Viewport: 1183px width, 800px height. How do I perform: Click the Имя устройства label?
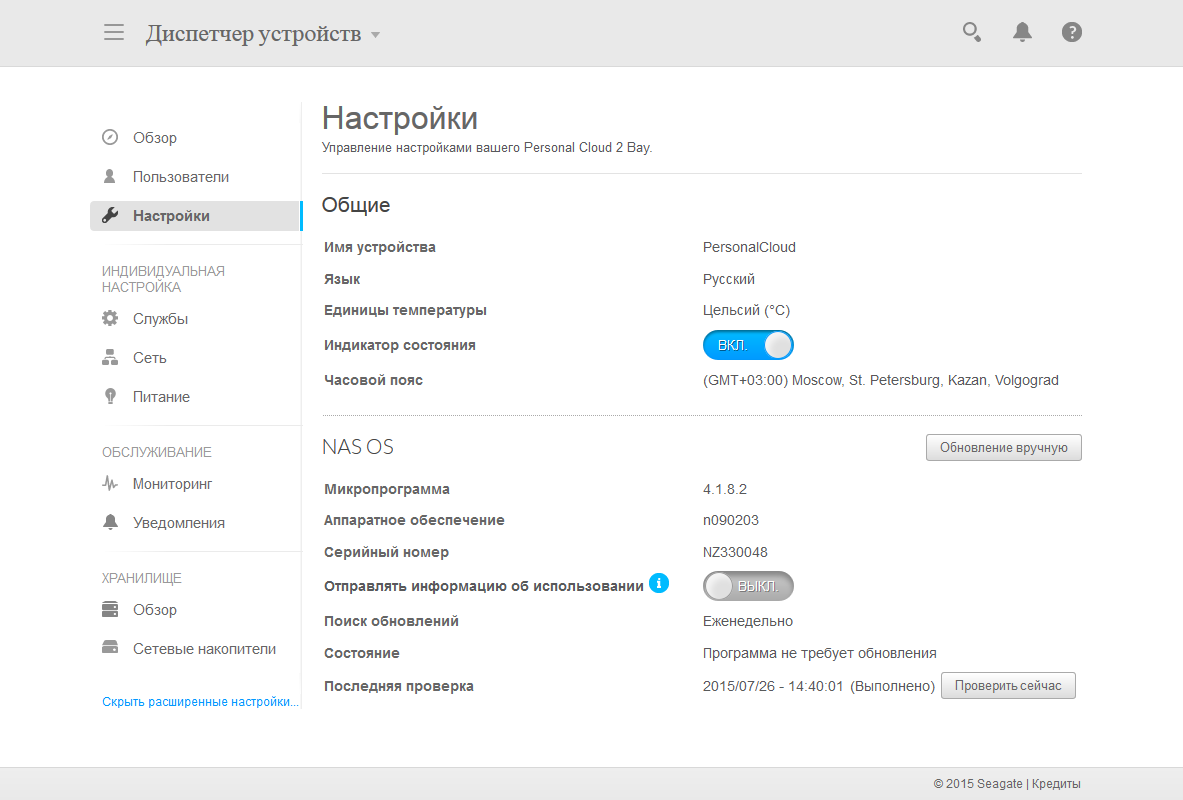tap(379, 248)
